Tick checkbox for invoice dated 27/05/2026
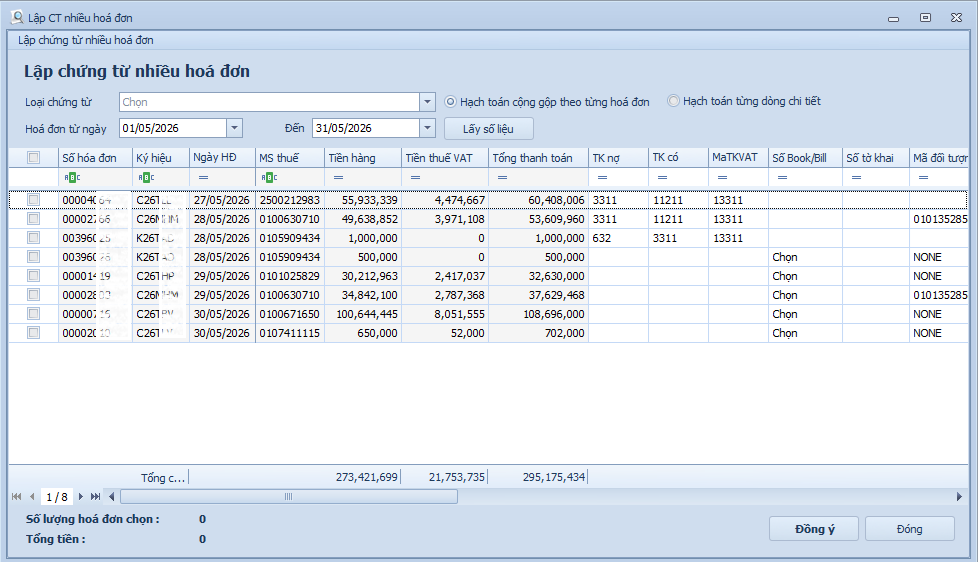 34,200
